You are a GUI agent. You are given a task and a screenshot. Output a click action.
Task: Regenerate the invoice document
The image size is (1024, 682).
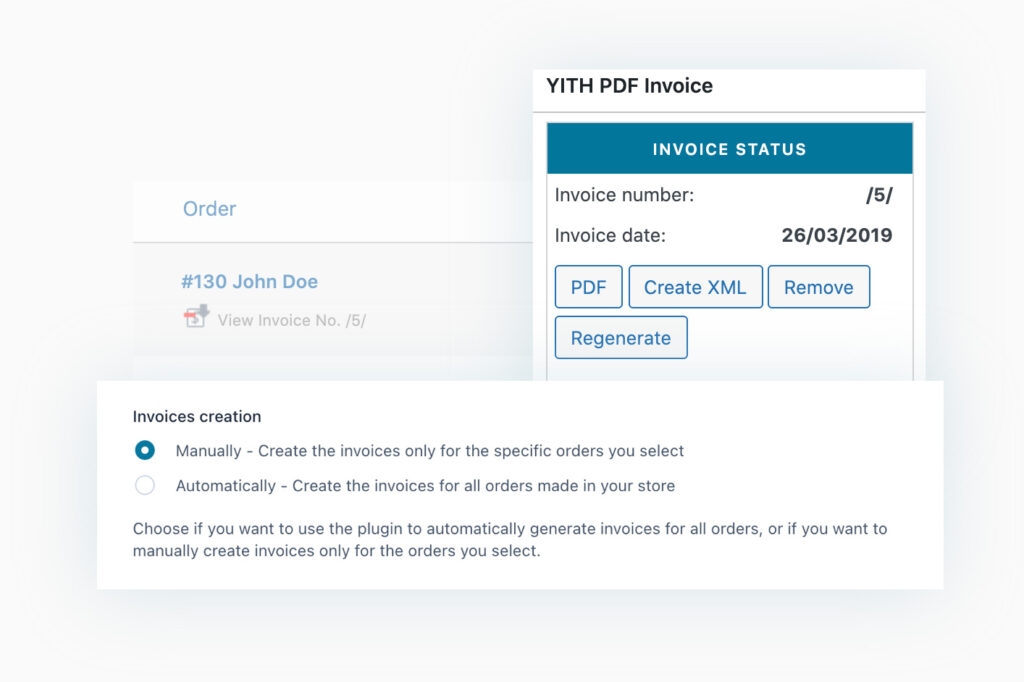(x=621, y=337)
